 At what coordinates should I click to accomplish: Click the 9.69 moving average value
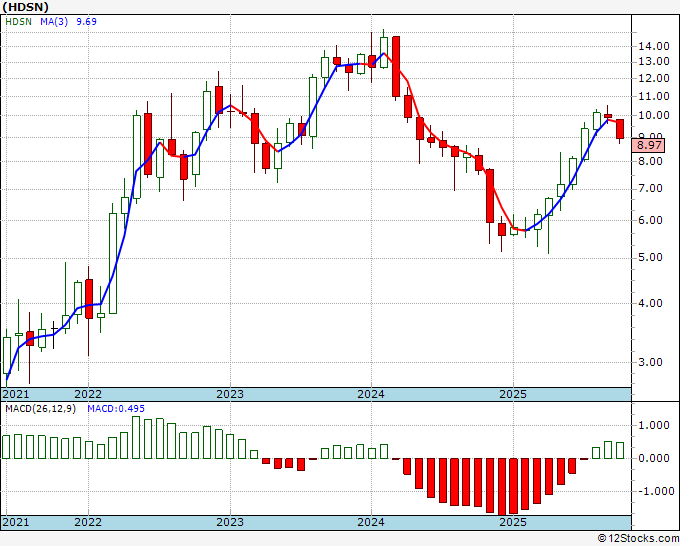(x=86, y=21)
